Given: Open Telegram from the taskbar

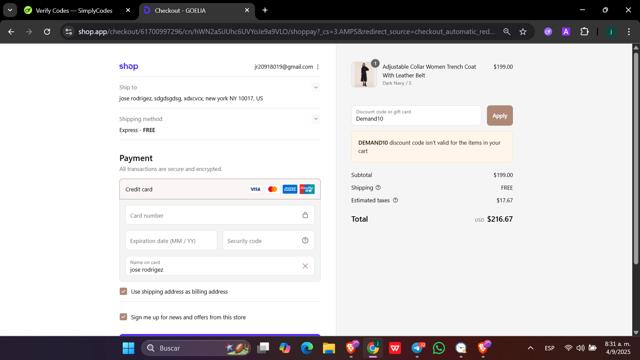Looking at the screenshot, I should pos(417,348).
